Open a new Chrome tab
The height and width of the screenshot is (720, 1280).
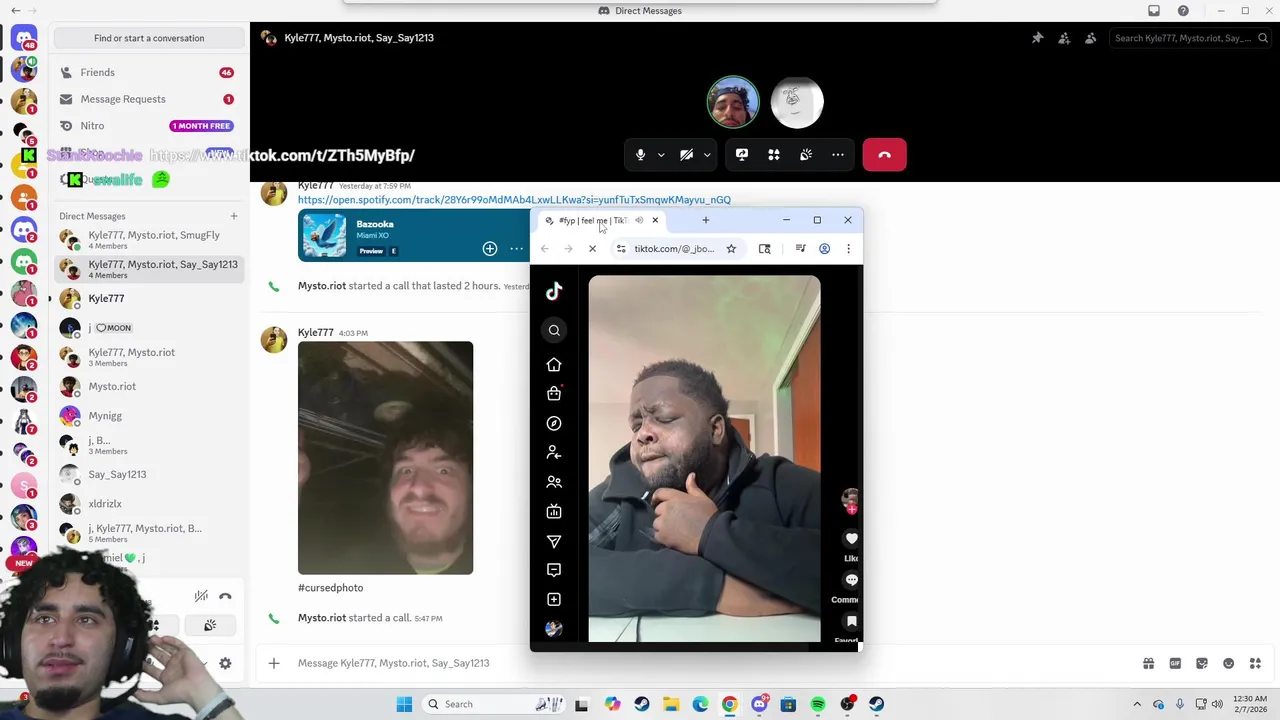coord(706,220)
